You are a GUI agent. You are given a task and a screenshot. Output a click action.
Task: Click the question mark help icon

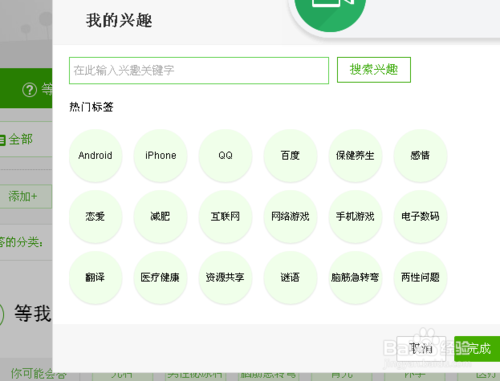[29, 90]
